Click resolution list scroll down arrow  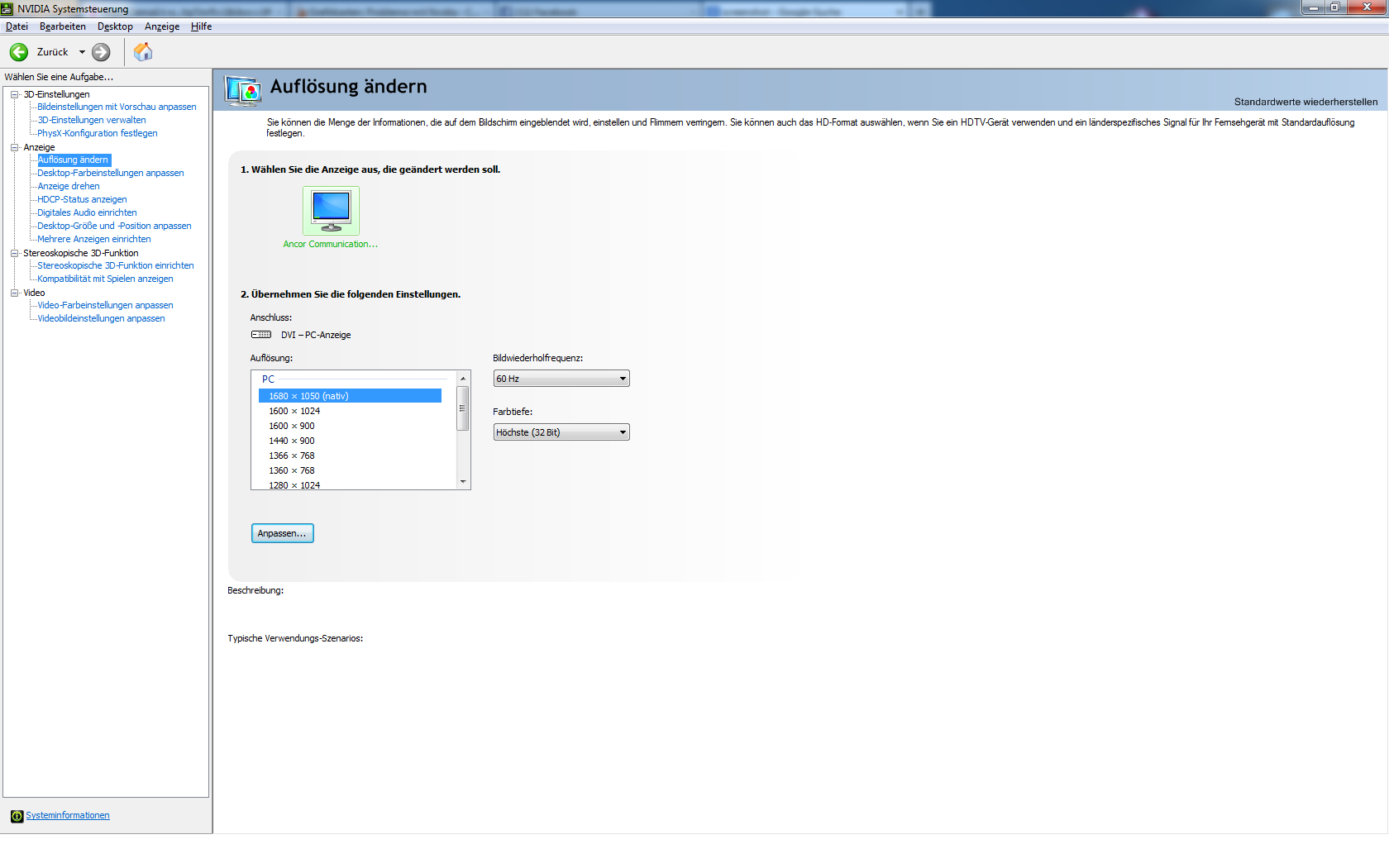[x=463, y=481]
